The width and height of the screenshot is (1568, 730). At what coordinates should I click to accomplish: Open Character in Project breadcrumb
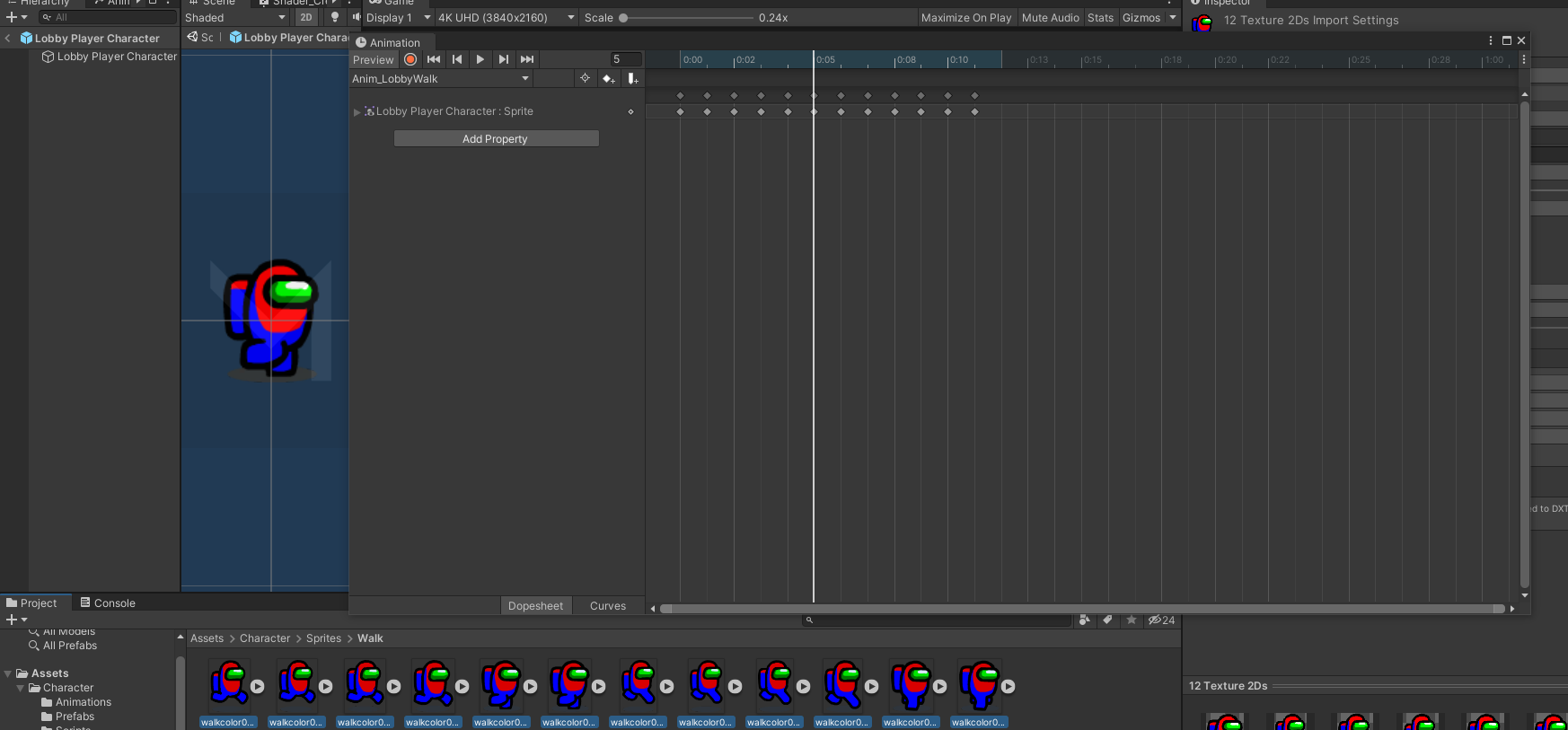[265, 638]
